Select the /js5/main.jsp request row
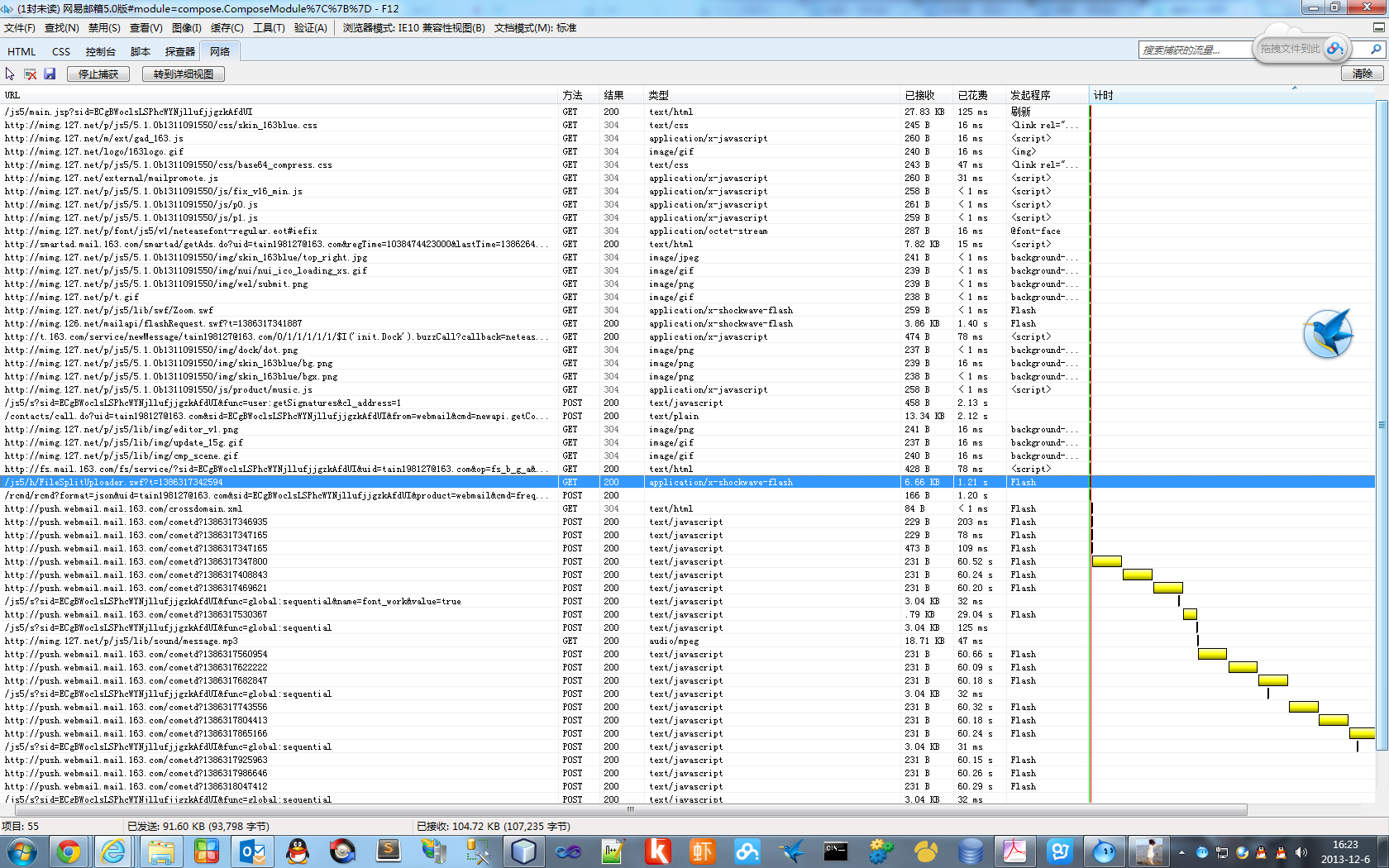Screen dimensions: 1389x868 click(544, 112)
